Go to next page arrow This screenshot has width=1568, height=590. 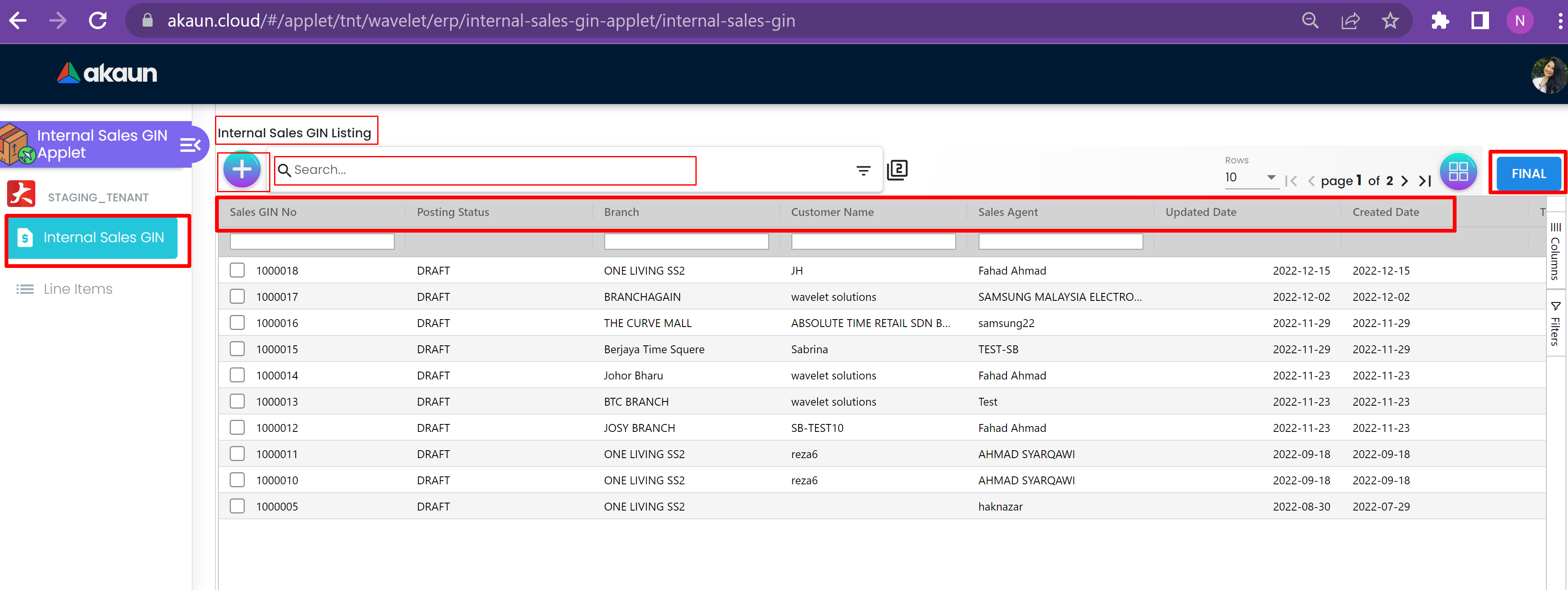(1404, 181)
